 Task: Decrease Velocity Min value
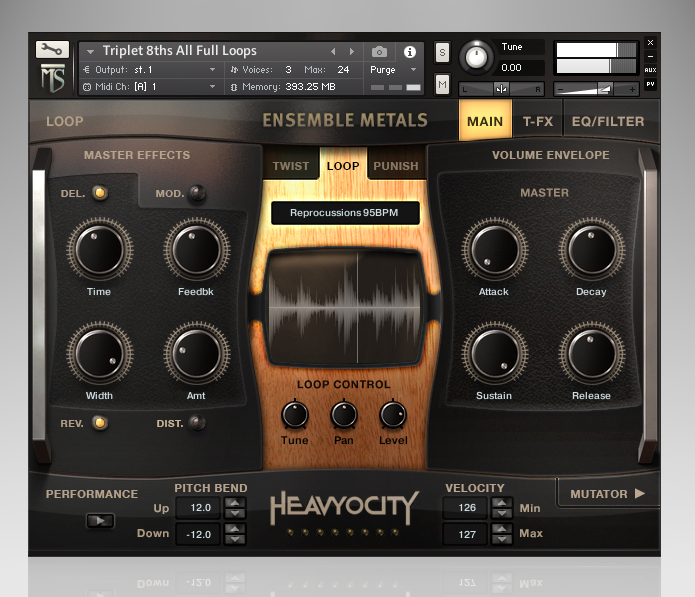coord(502,514)
